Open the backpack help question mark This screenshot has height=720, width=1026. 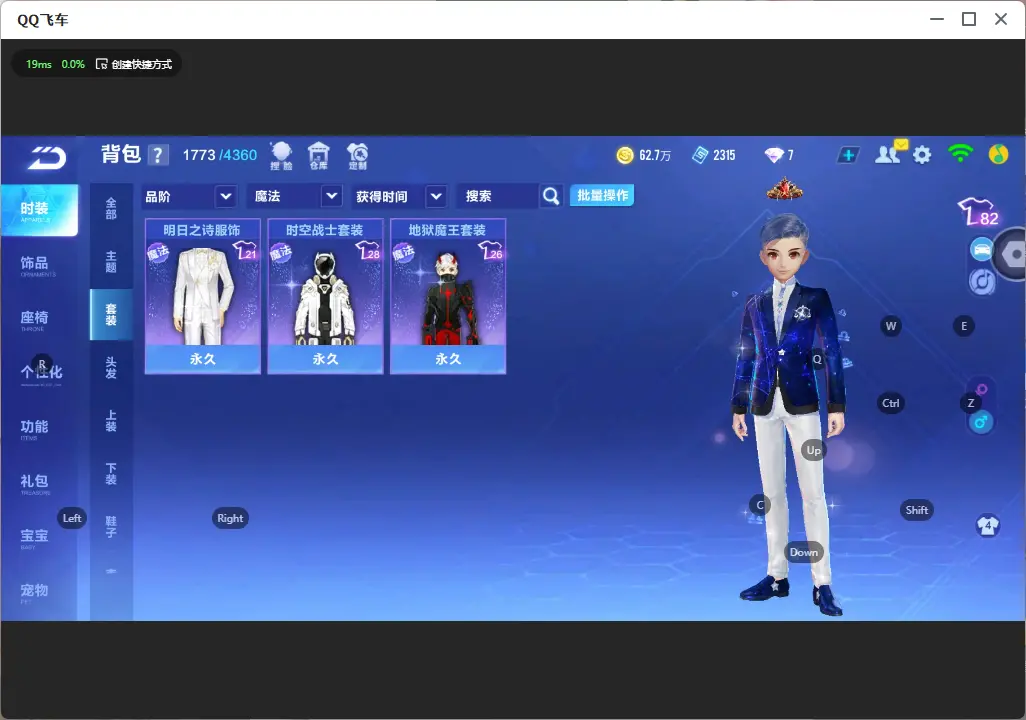point(158,155)
